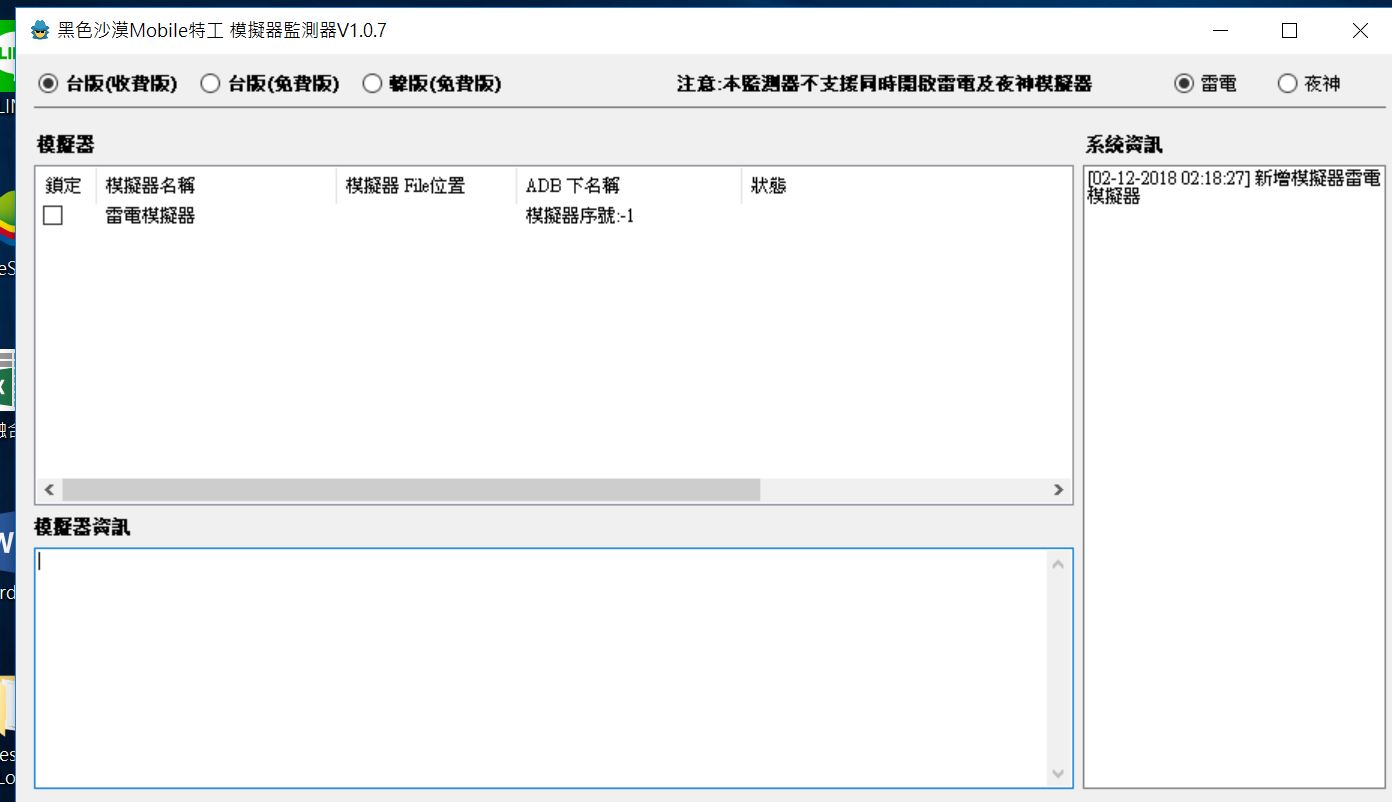
Task: Check the lock box for 雷電模擬器
Action: click(x=53, y=215)
